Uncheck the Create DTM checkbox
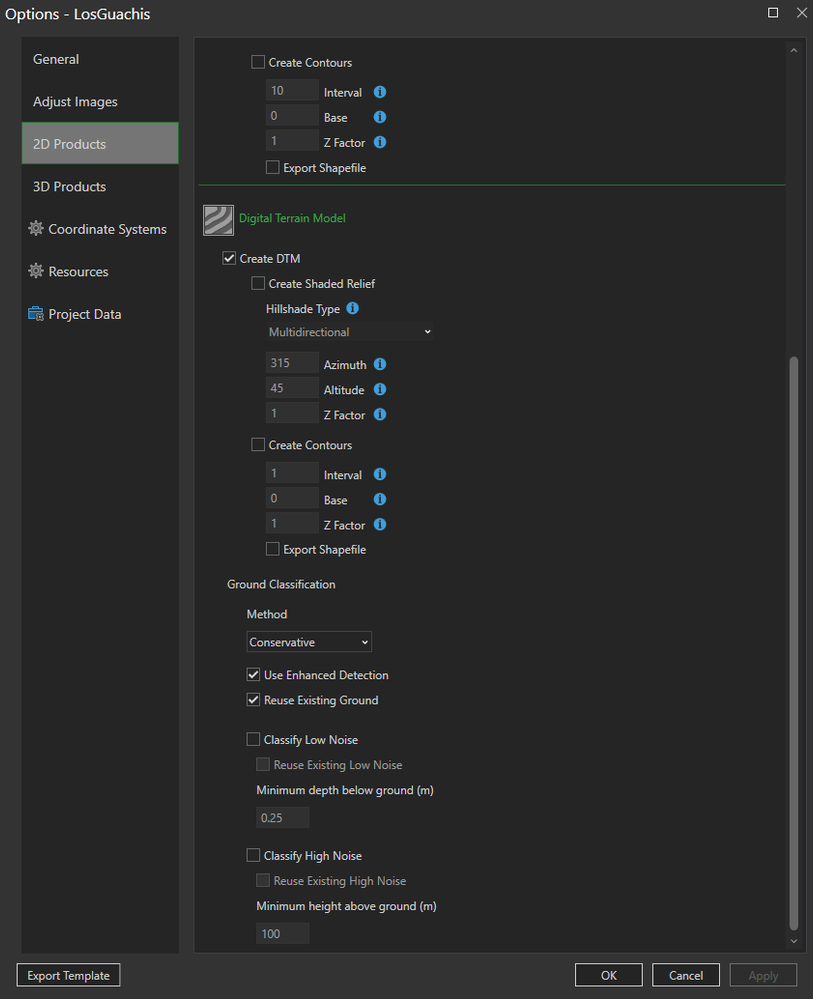The image size is (813, 999). (x=229, y=259)
